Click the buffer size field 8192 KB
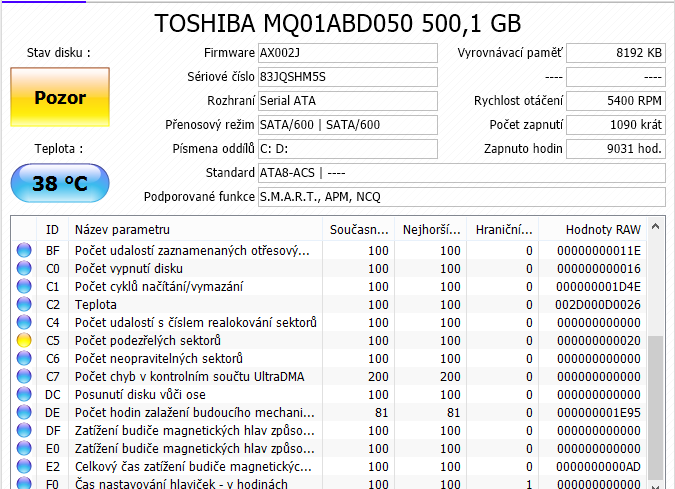The height and width of the screenshot is (489, 675). (616, 53)
